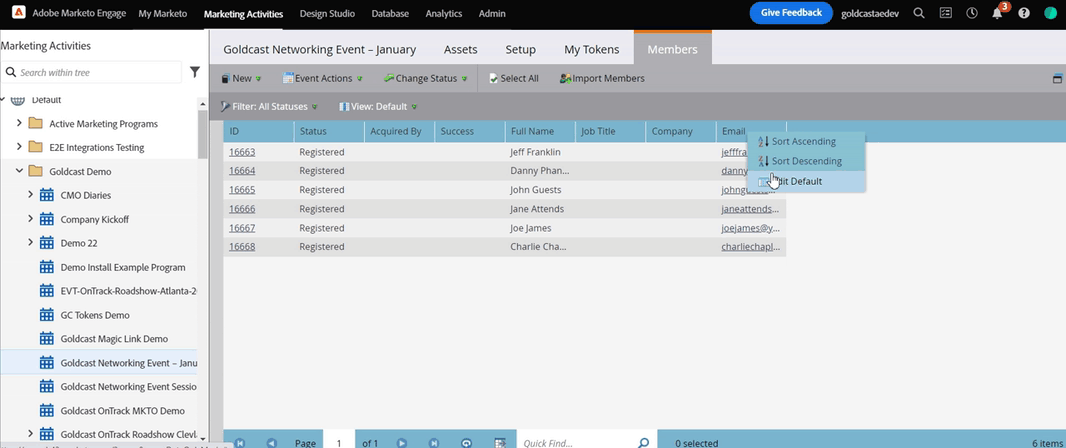Click the Quick Find search magnifier
Screen dimensions: 1066x448
click(x=643, y=443)
